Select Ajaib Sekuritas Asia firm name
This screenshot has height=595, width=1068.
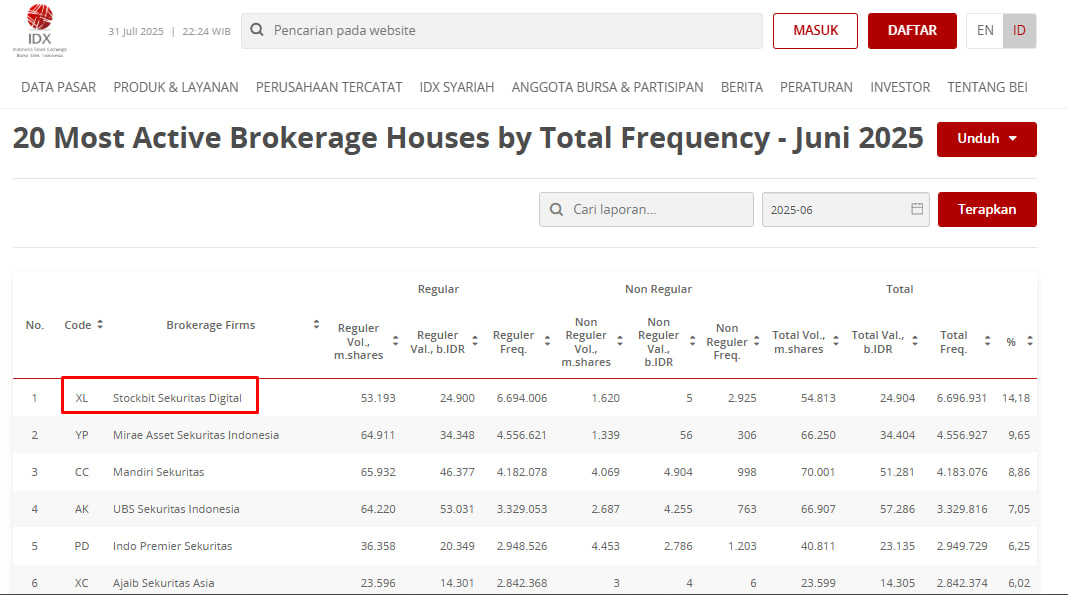(x=163, y=583)
